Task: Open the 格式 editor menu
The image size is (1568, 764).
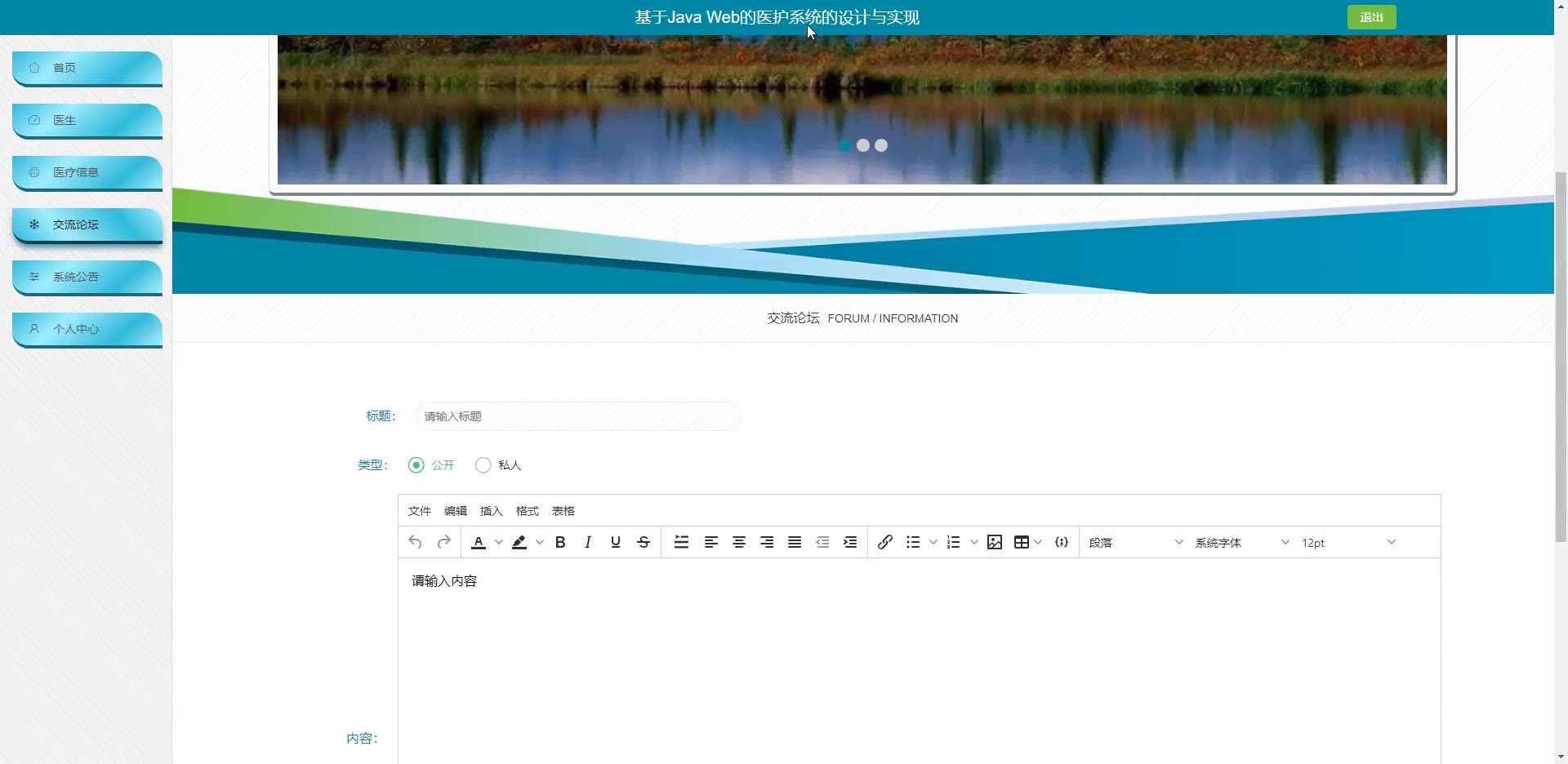Action: coord(528,511)
